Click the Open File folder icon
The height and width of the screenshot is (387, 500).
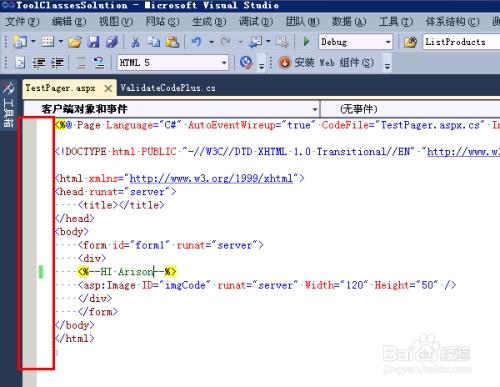(75, 42)
